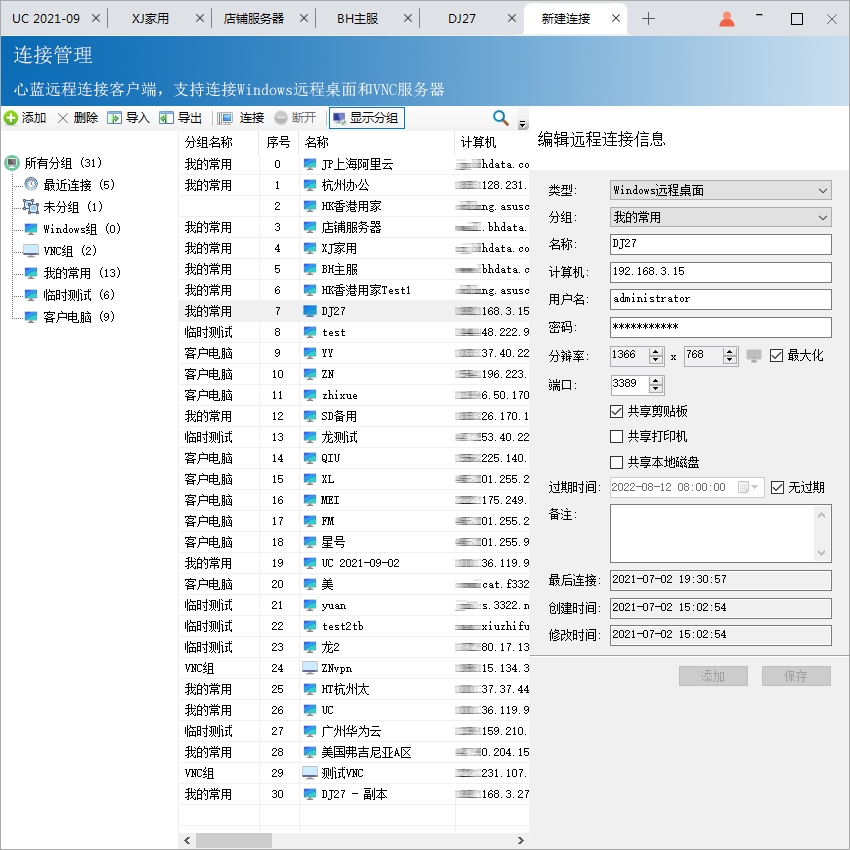Select the DJ27 - 副本 row
The width and height of the screenshot is (850, 850).
coord(354,794)
